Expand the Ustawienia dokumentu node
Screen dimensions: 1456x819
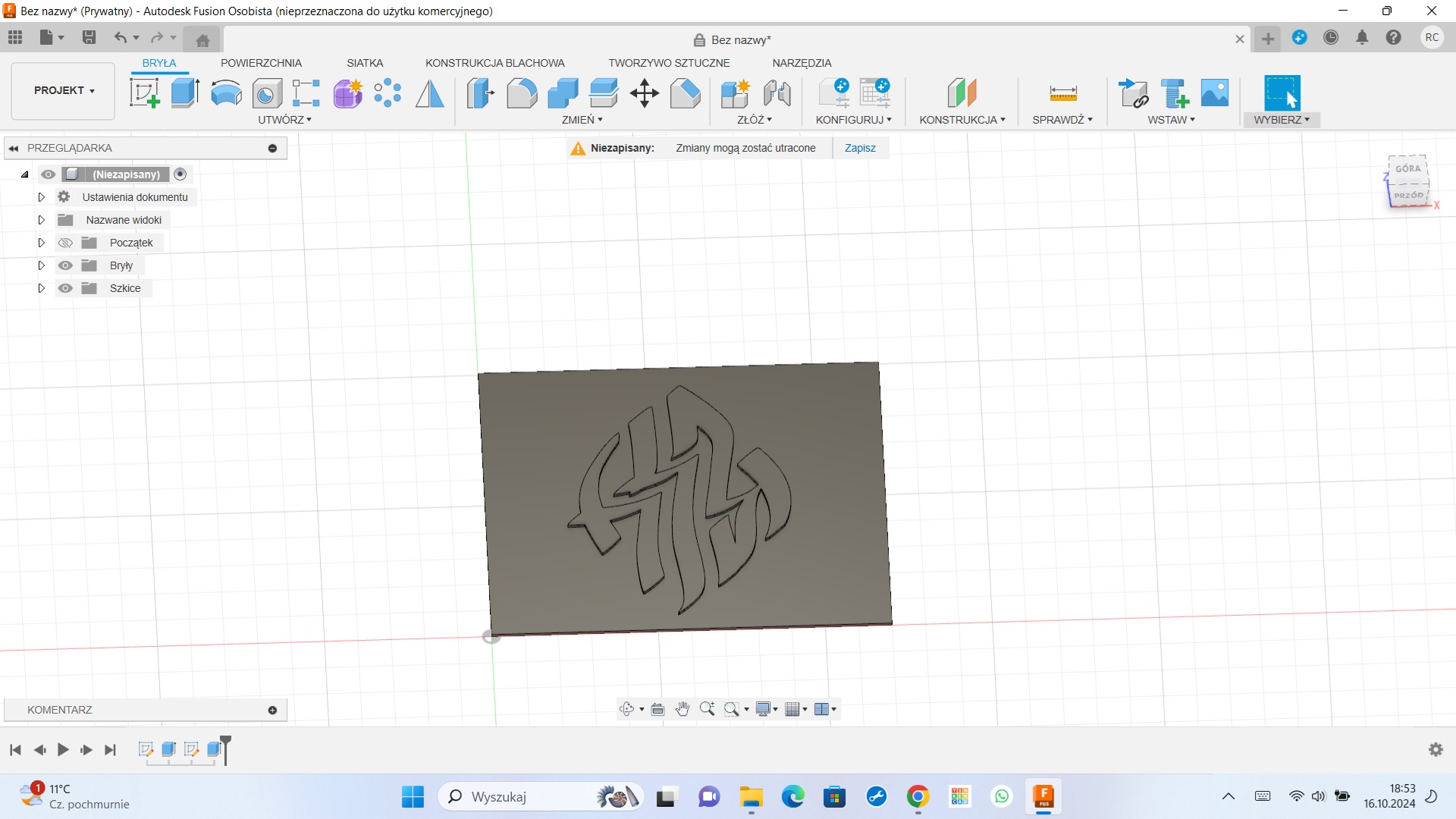[x=42, y=197]
